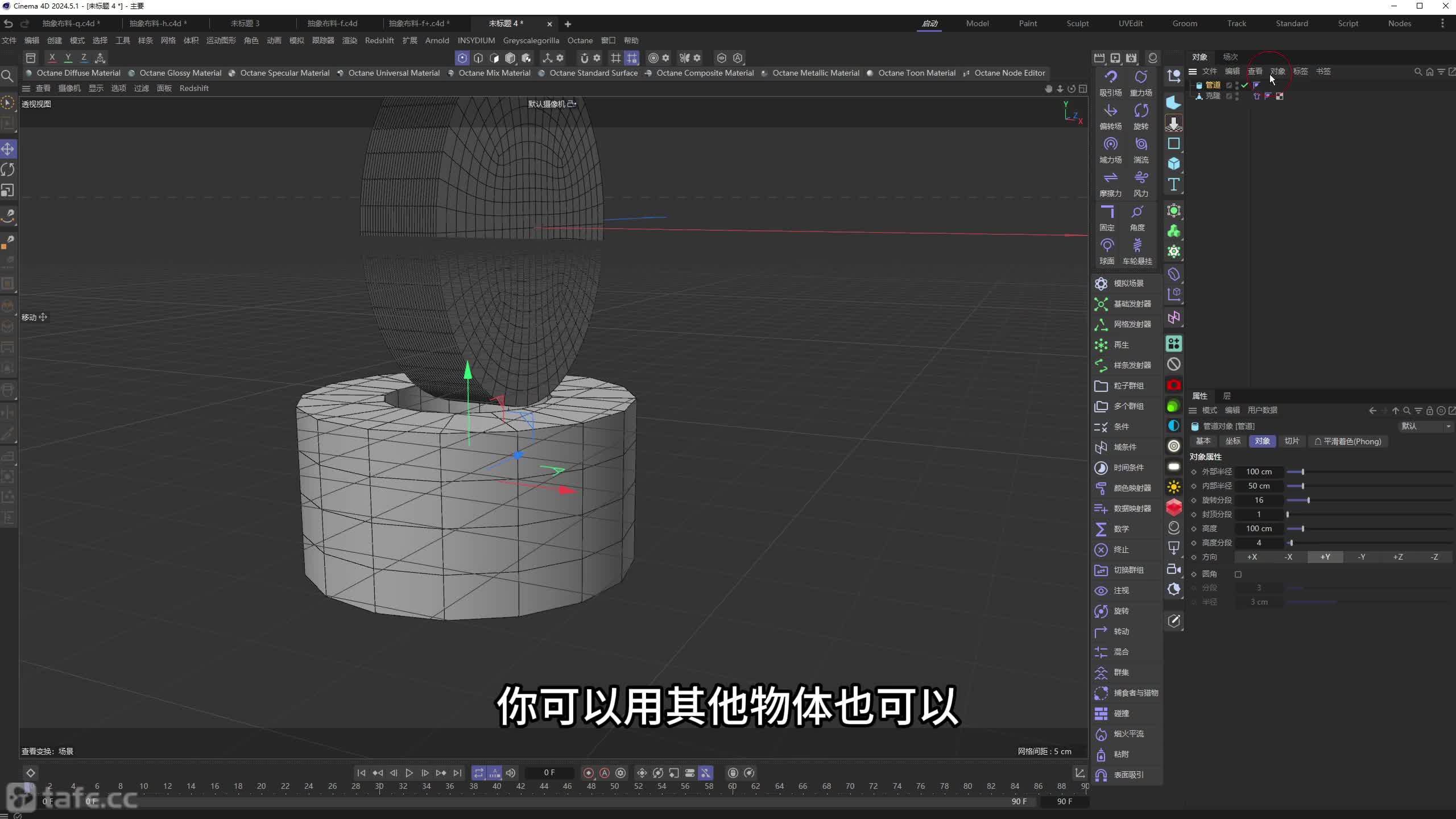
Task: Select the 克隆 object in object manager
Action: pyautogui.click(x=1213, y=96)
